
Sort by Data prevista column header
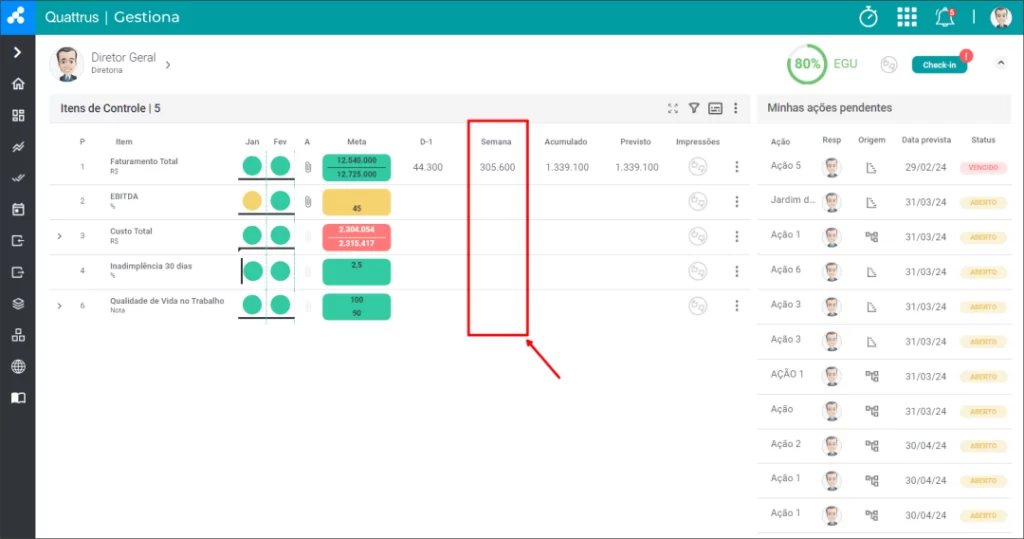click(x=926, y=140)
